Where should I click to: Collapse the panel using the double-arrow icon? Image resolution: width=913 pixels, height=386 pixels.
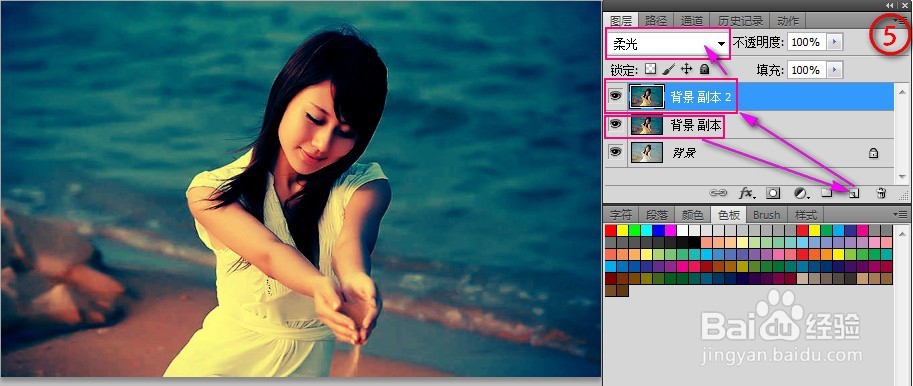pos(890,5)
